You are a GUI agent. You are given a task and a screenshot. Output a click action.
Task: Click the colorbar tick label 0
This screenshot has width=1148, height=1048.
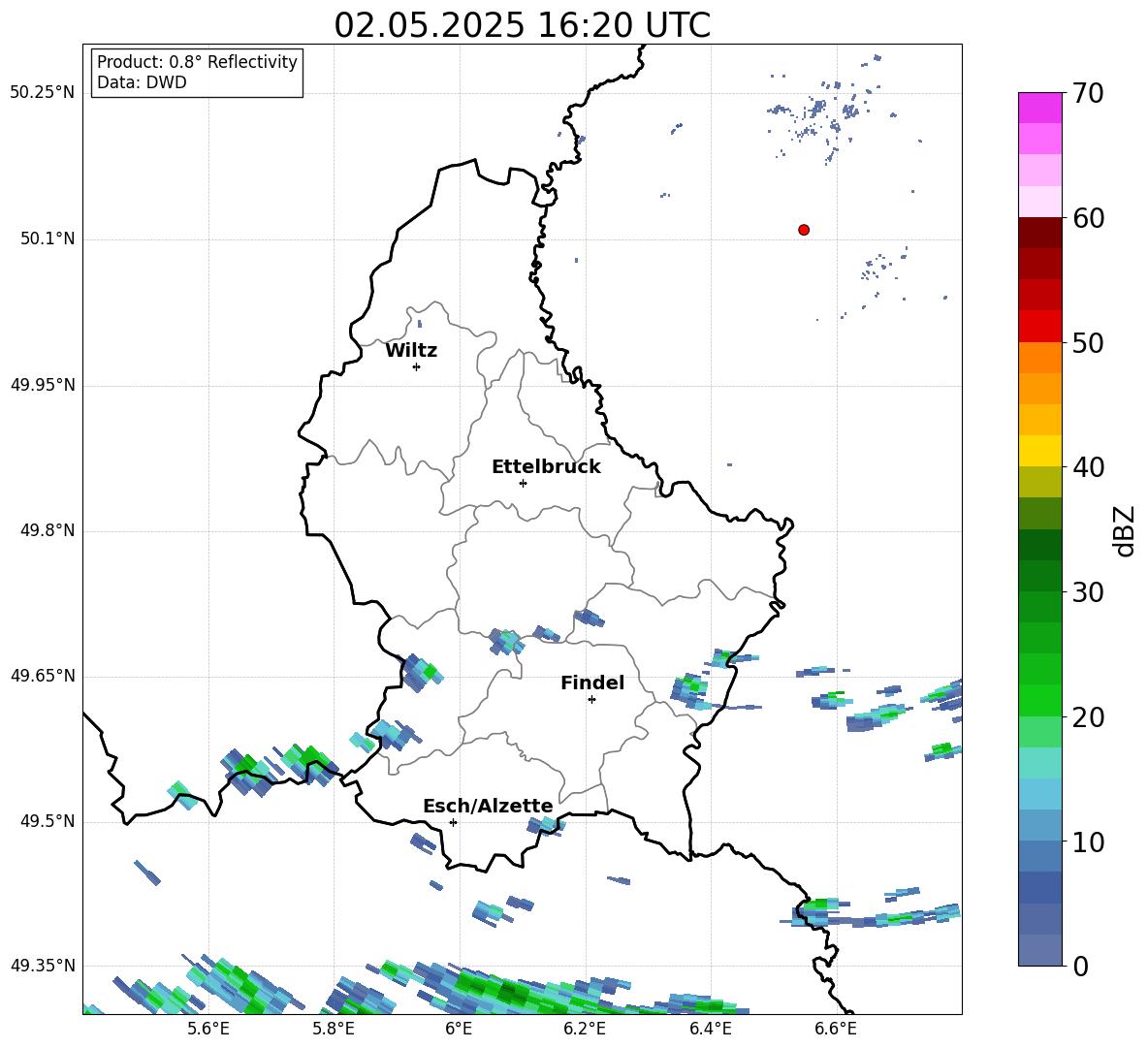pyautogui.click(x=1080, y=966)
